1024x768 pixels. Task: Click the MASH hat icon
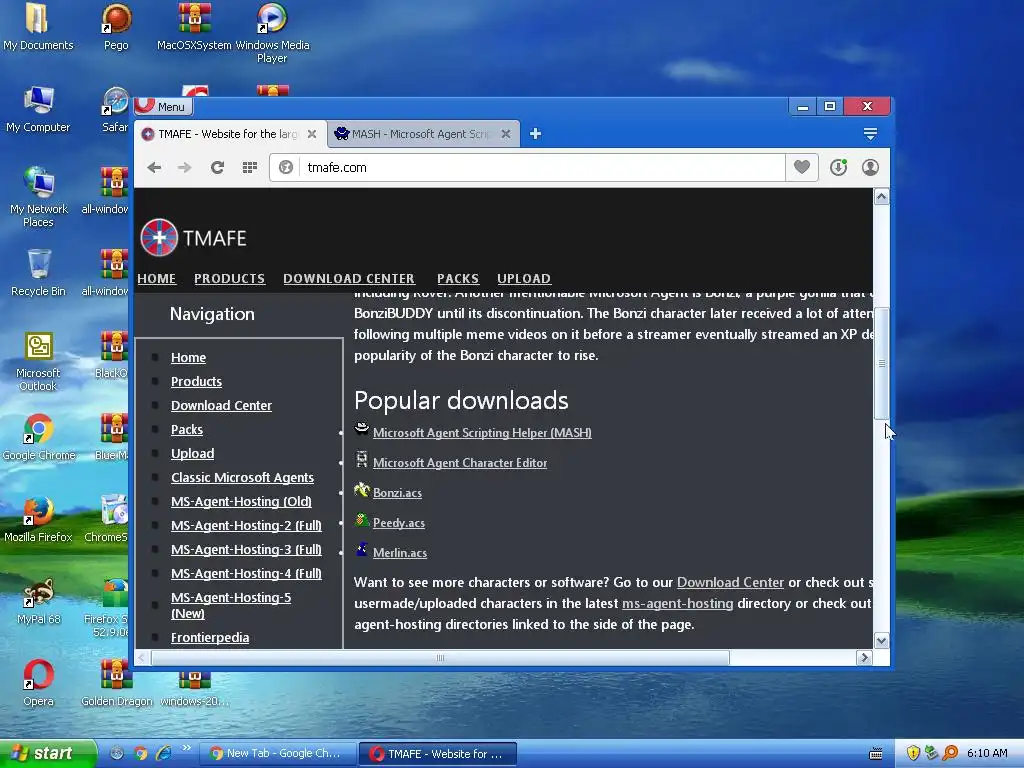[361, 428]
